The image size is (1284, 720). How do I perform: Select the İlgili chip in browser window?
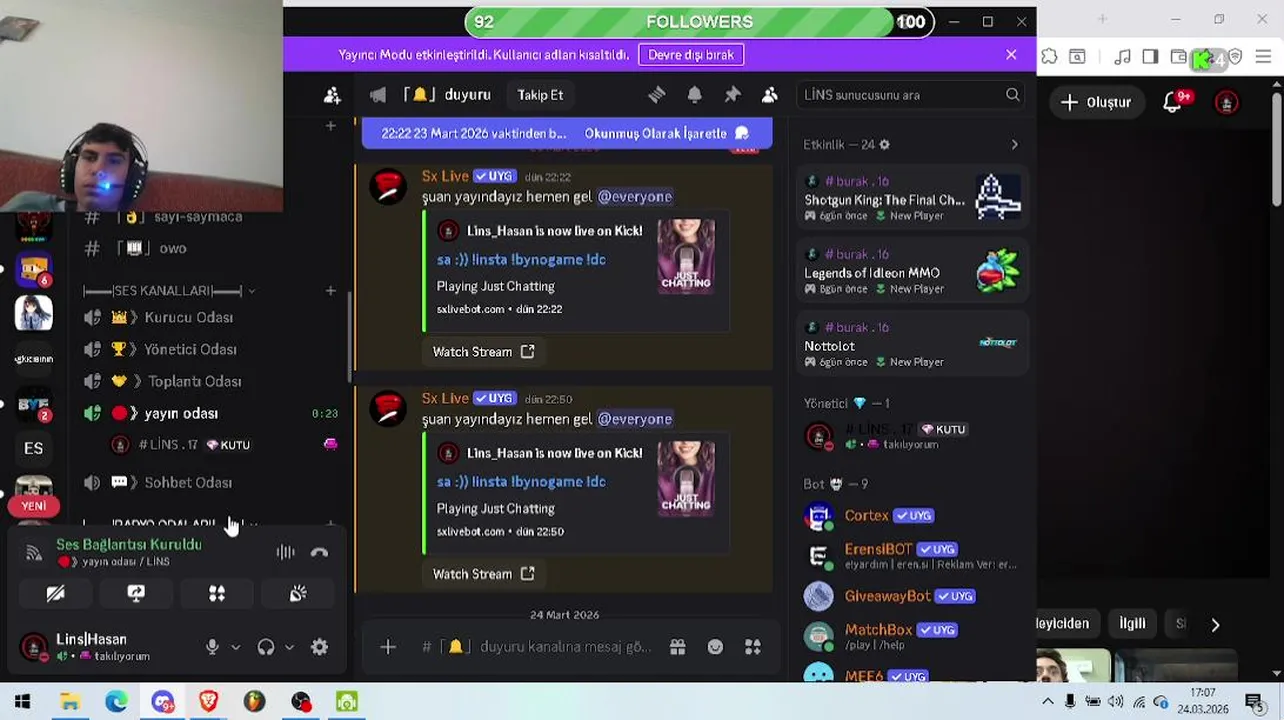[1132, 623]
